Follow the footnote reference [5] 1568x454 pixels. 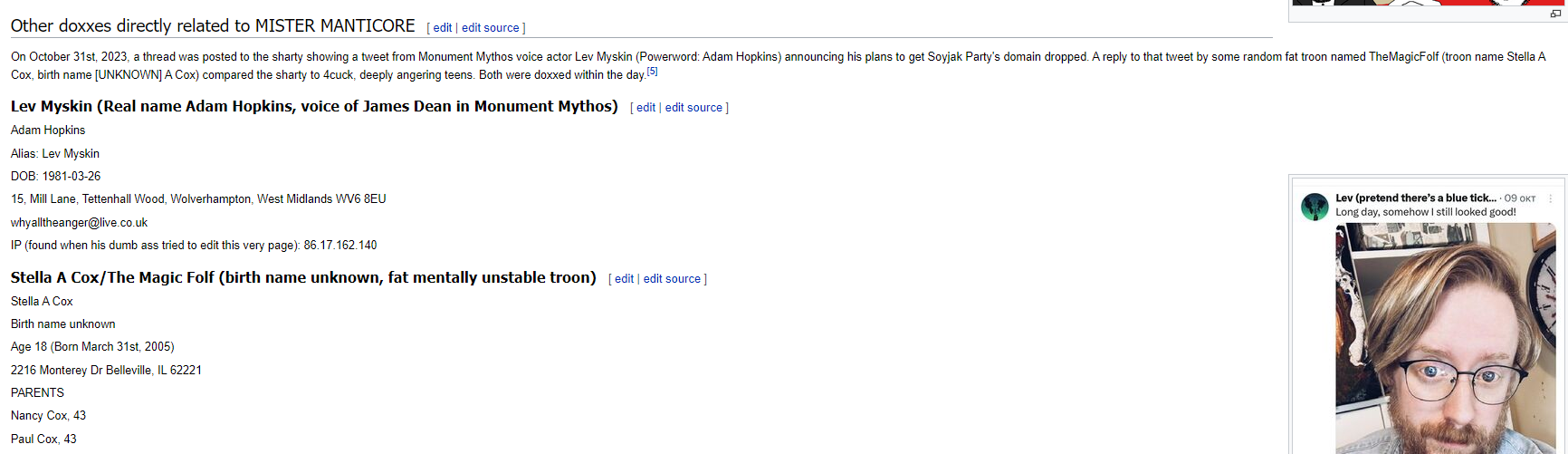tap(652, 72)
